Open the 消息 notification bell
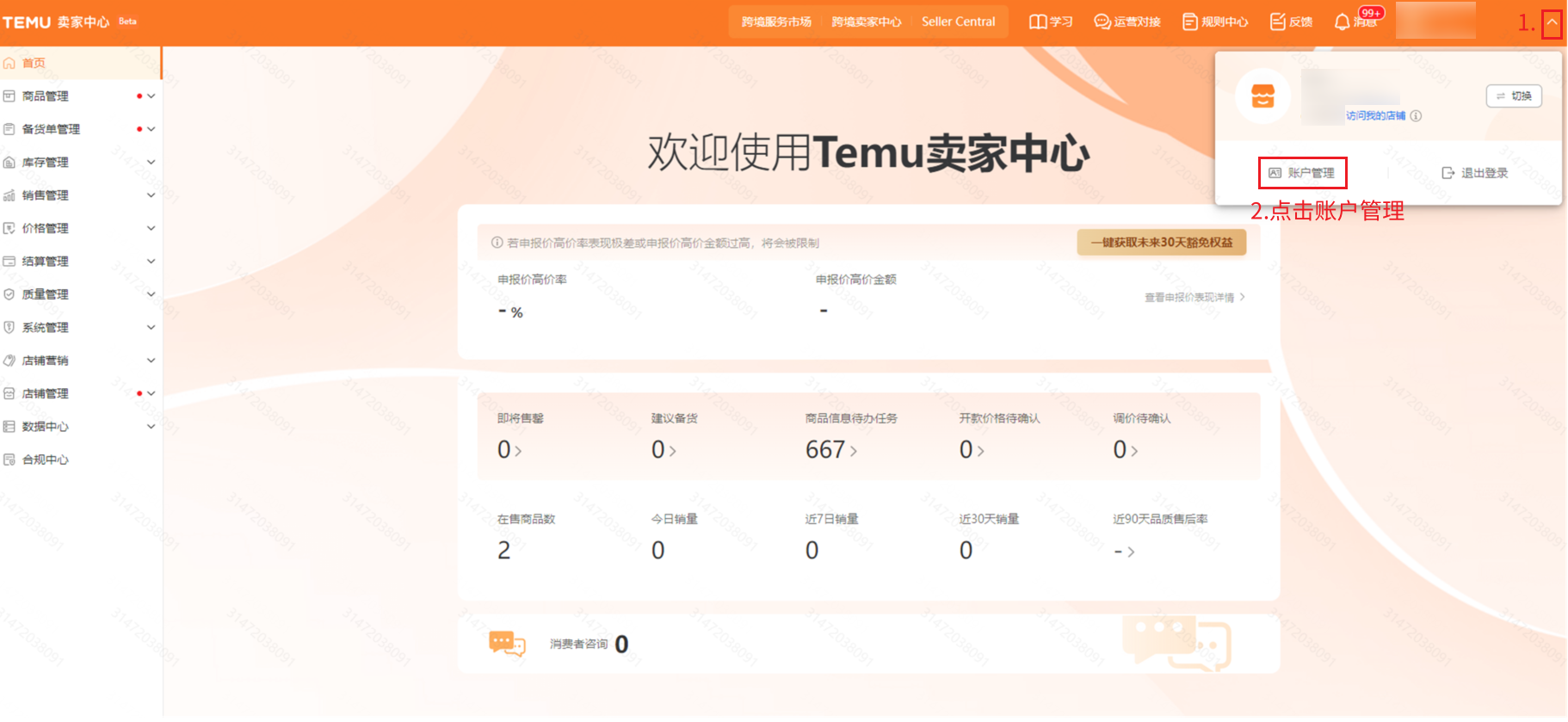Image resolution: width=1568 pixels, height=722 pixels. point(1342,22)
